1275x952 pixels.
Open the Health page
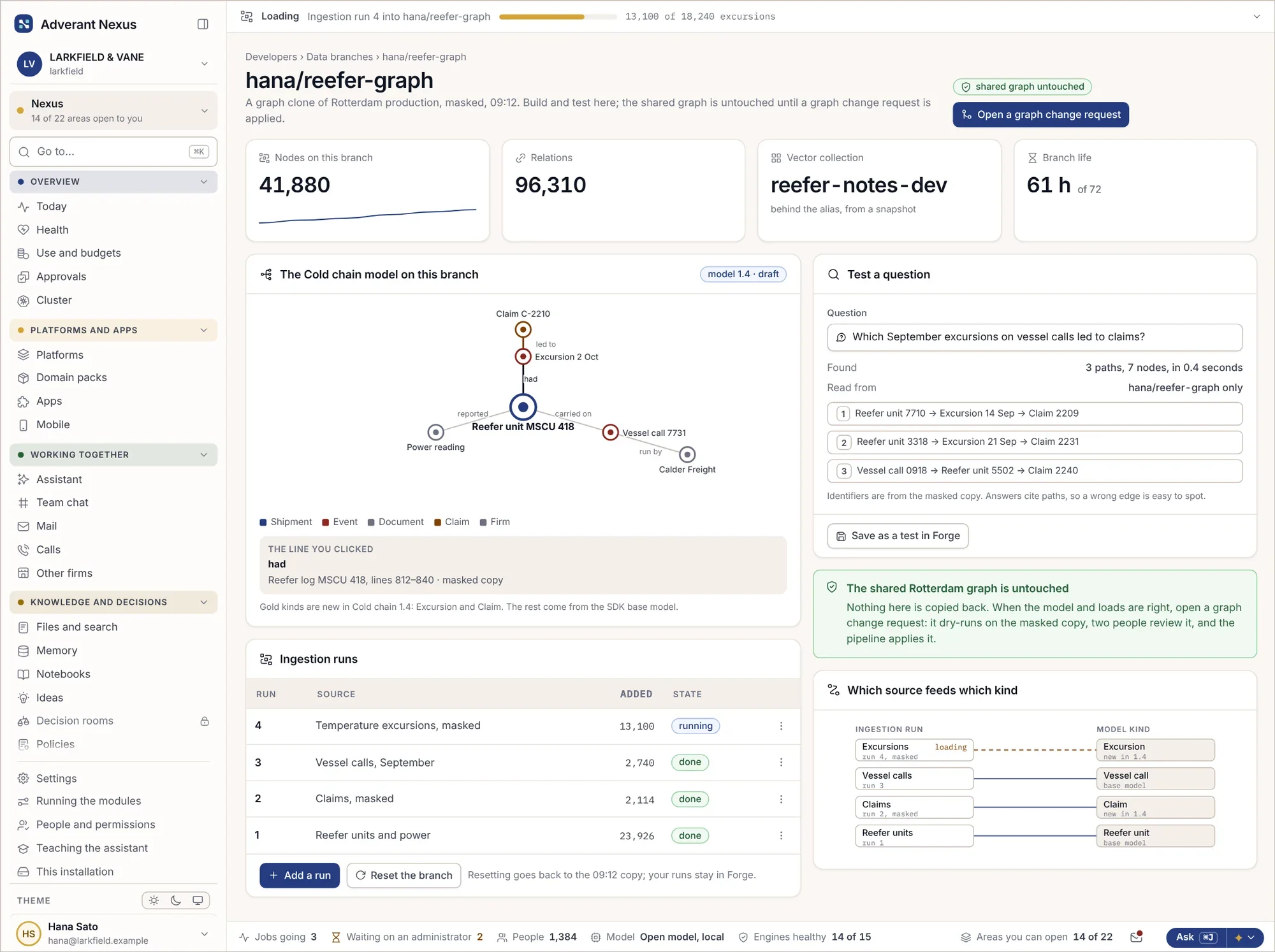click(52, 230)
